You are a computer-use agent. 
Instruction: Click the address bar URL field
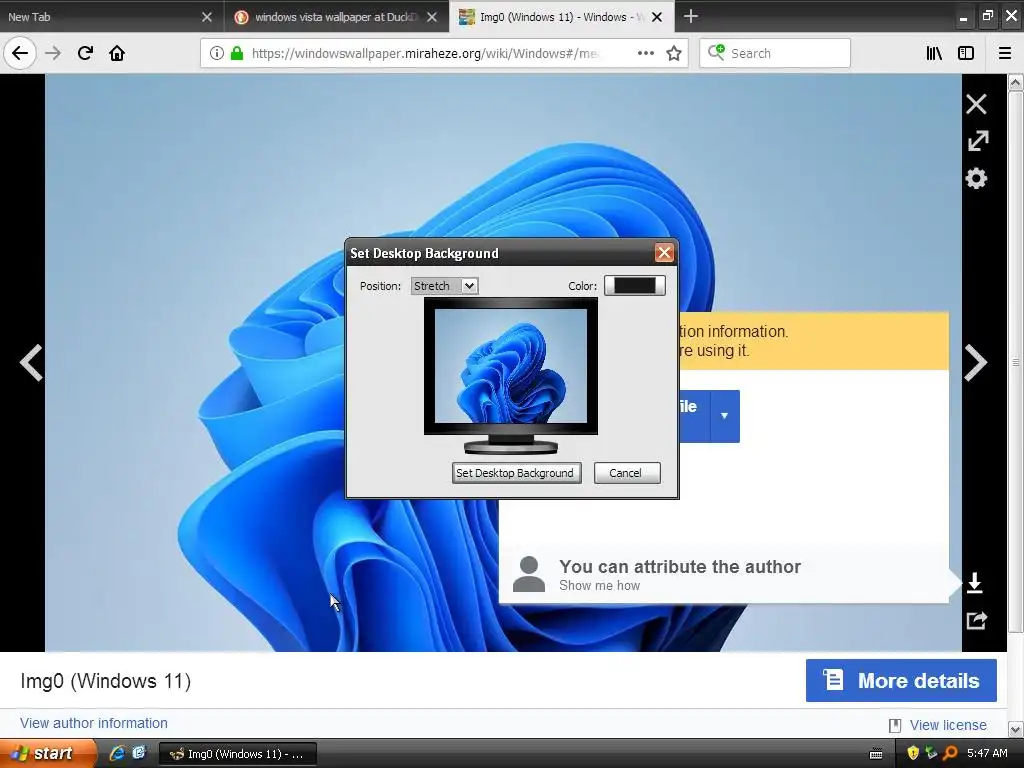point(424,54)
